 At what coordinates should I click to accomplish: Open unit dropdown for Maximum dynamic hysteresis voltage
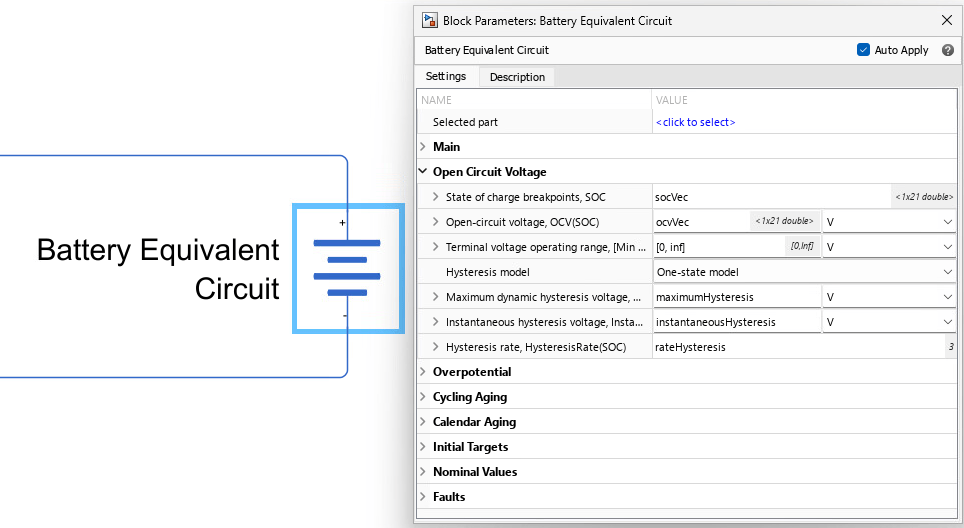889,297
